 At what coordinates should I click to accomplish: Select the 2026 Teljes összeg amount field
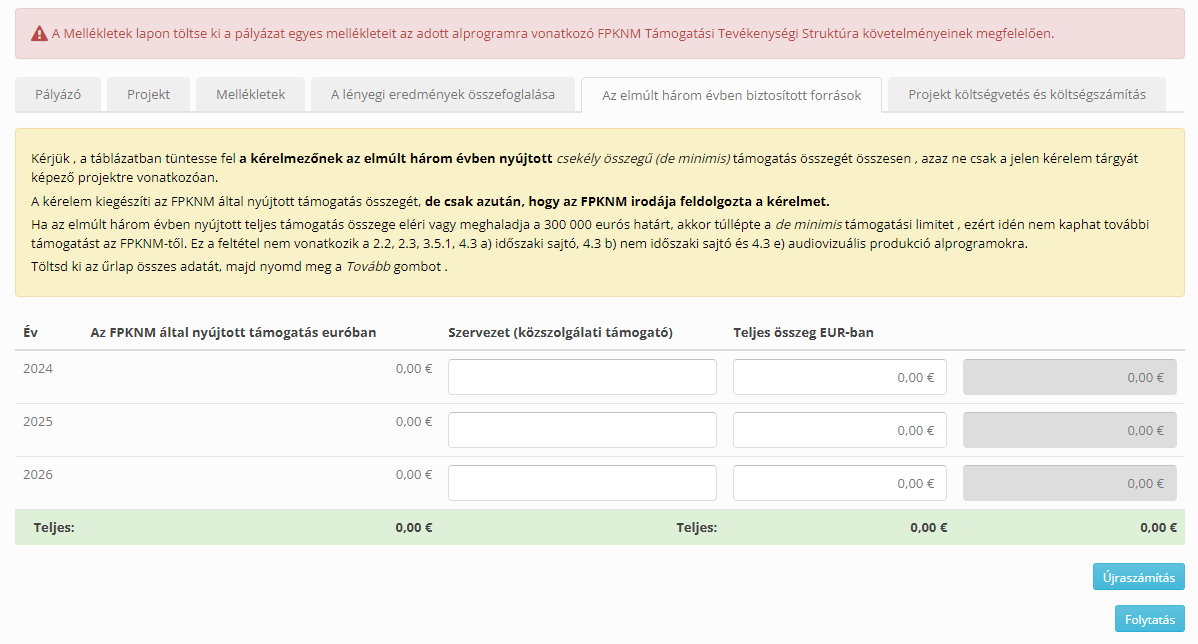coord(839,483)
